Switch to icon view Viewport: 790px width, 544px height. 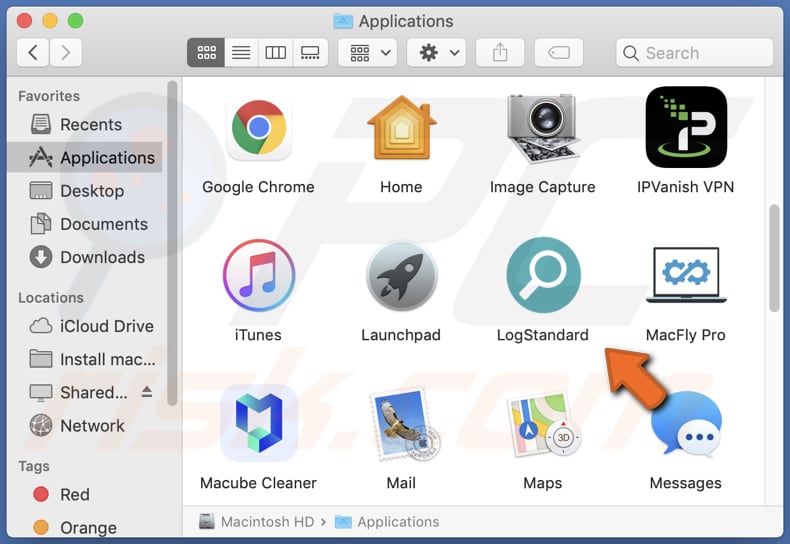click(206, 52)
